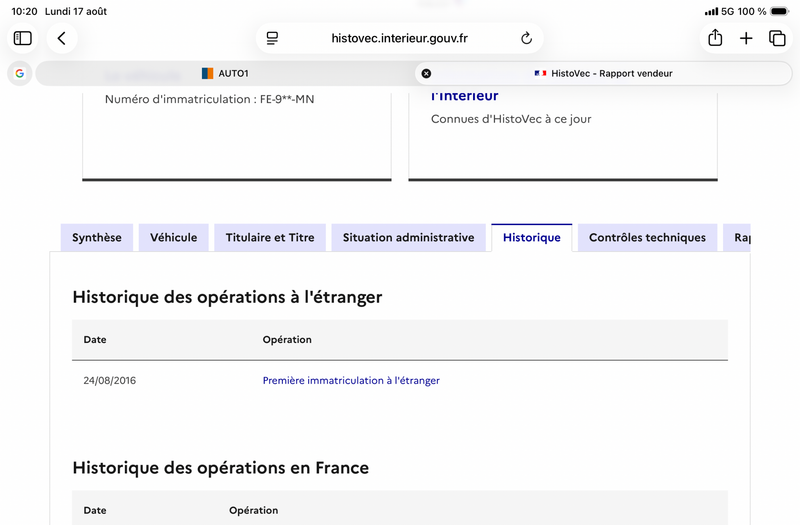Go back with the back arrow

[62, 38]
